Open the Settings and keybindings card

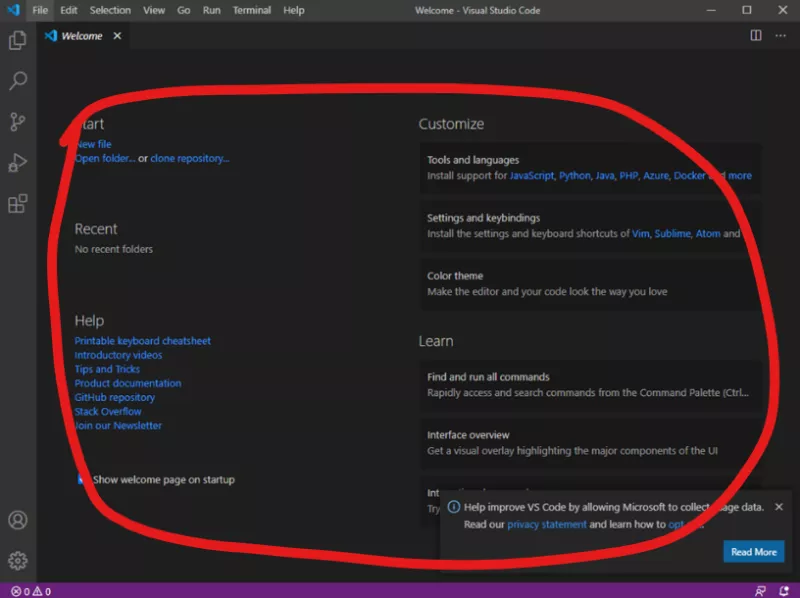click(590, 226)
